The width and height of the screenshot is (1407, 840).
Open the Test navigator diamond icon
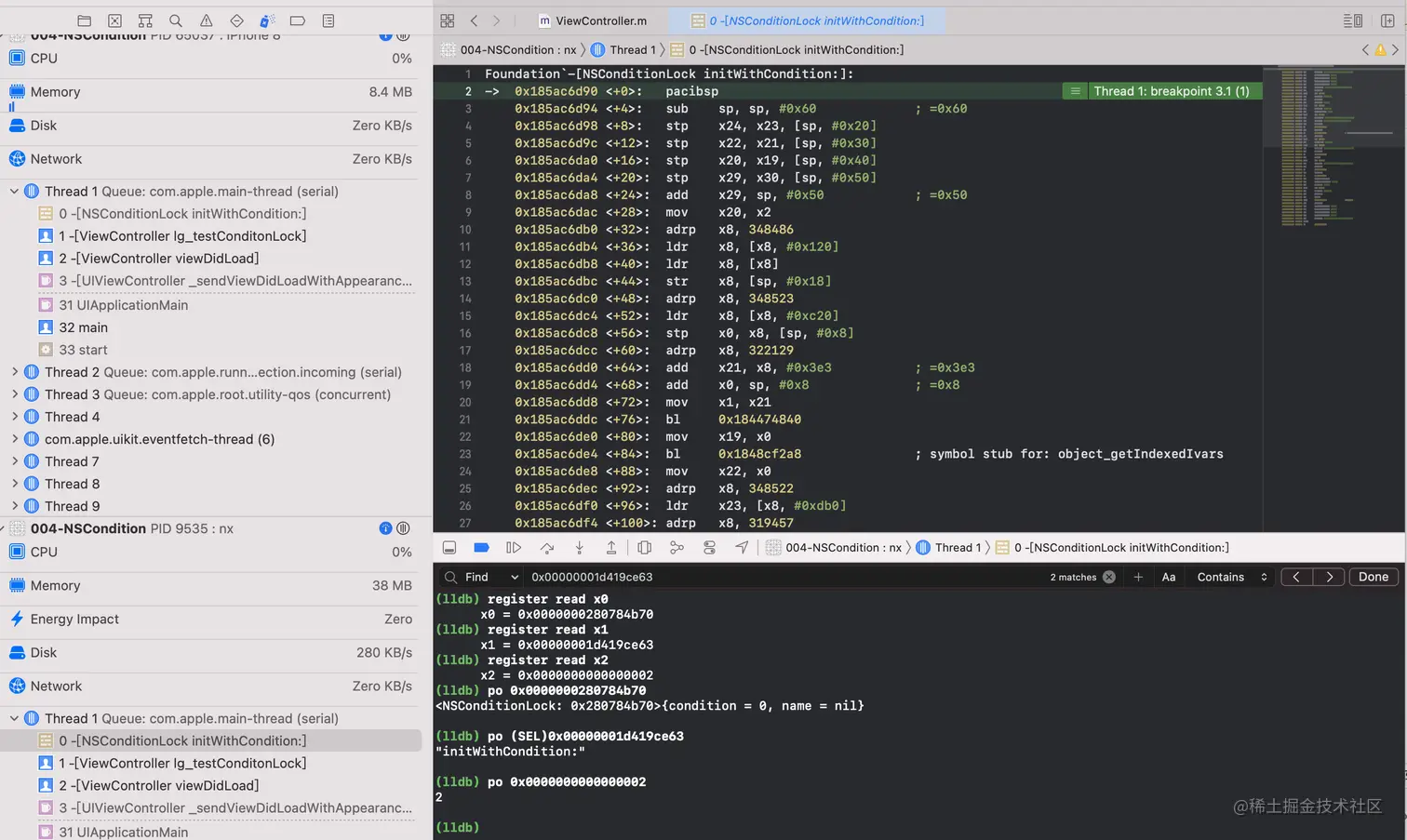pos(236,20)
